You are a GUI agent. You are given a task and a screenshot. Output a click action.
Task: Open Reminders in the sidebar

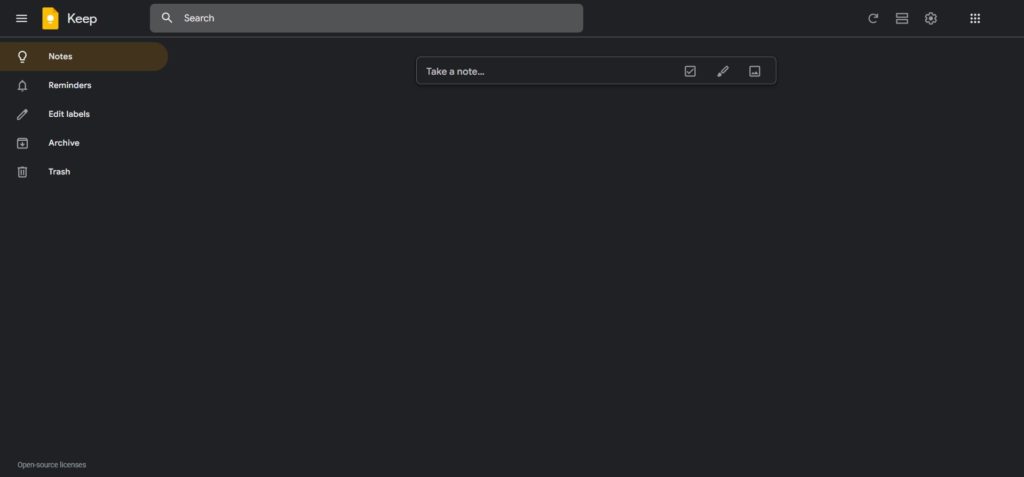(84, 85)
